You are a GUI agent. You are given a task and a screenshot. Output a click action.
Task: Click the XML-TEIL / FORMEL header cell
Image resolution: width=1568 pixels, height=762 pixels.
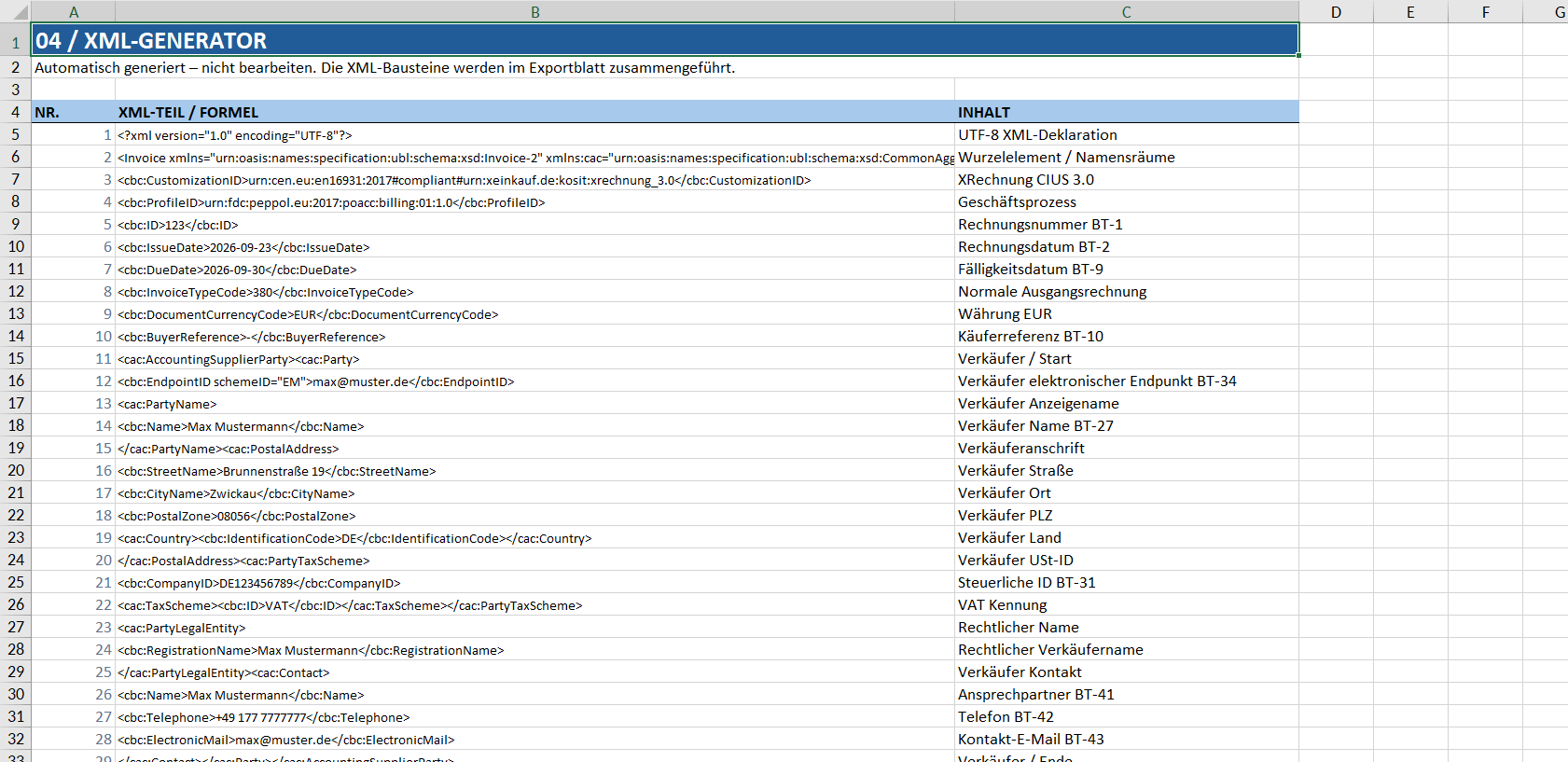coord(535,112)
